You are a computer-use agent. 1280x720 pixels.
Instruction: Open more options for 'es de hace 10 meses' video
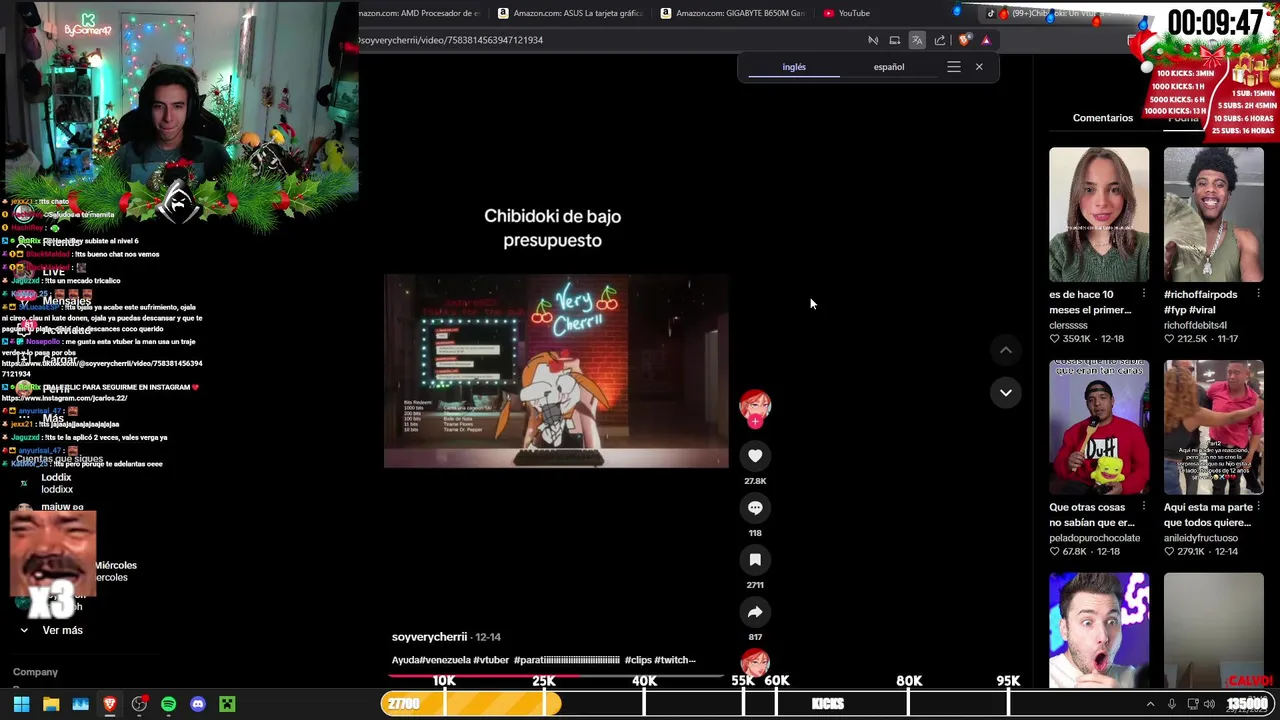1143,294
